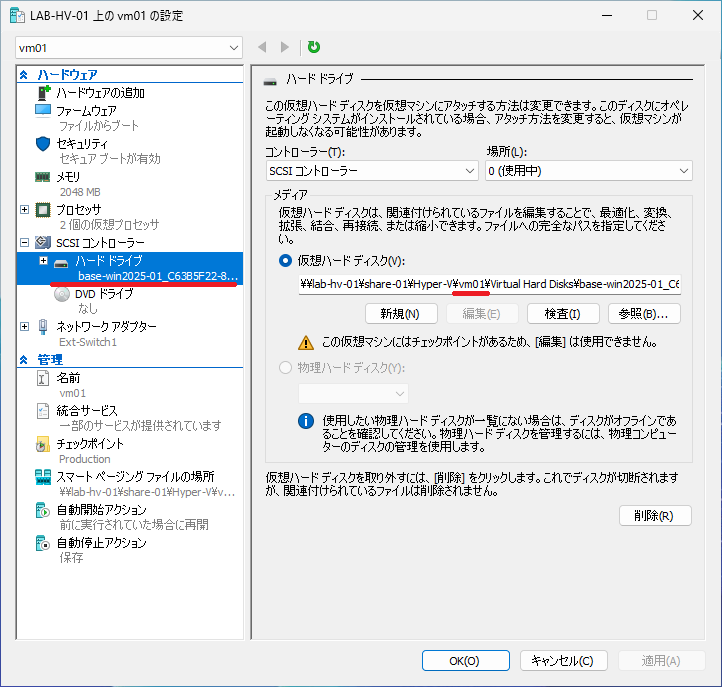Click the hard drive icon in panel header
This screenshot has width=722, height=687.
(270, 82)
